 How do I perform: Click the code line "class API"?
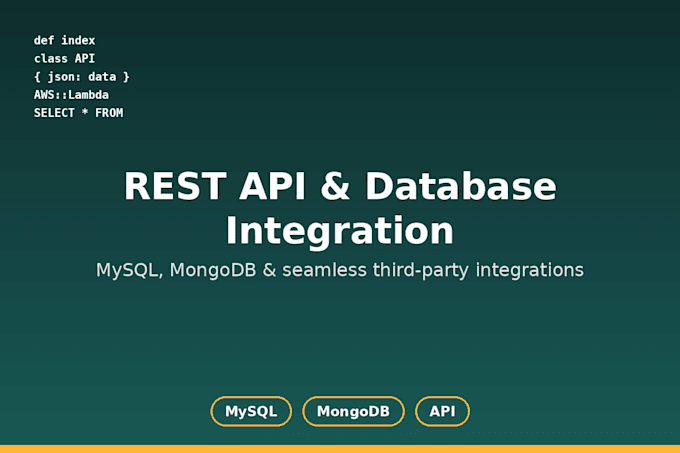pos(64,59)
